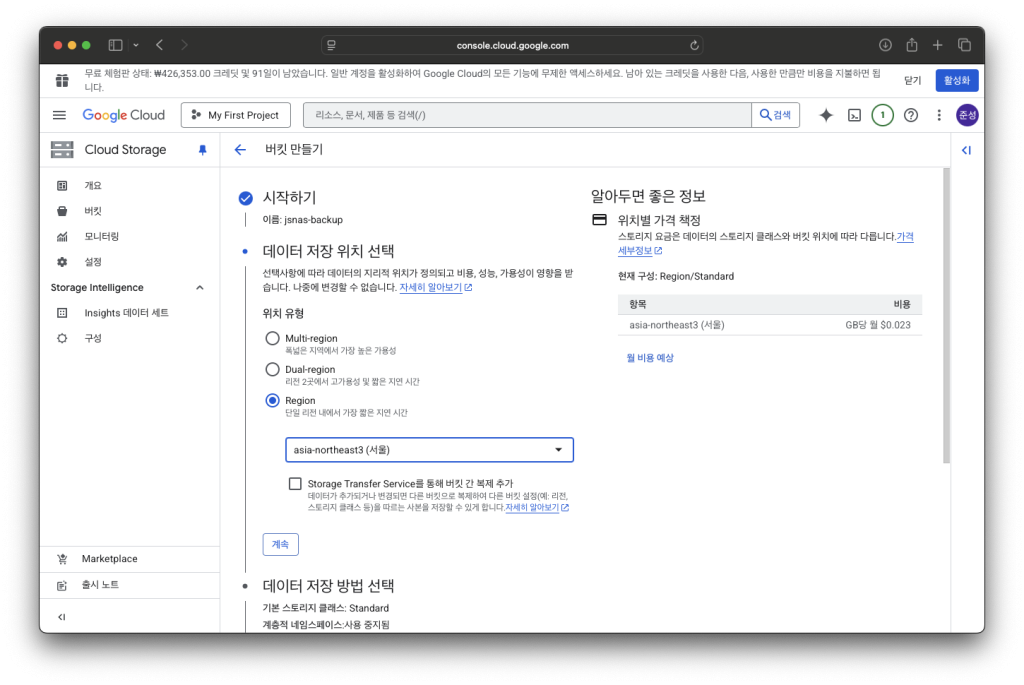
Task: Collapse the Storage Intelligence section
Action: point(199,288)
